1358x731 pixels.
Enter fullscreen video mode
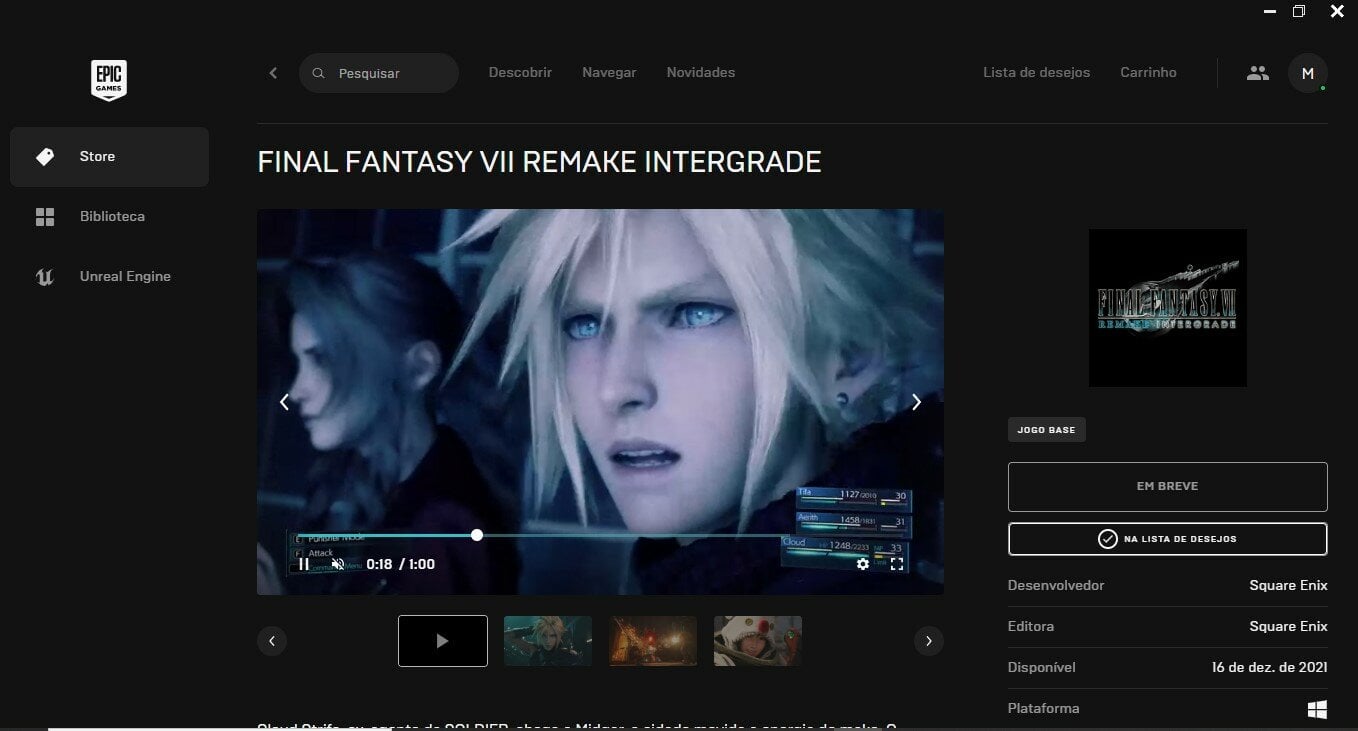click(x=897, y=564)
